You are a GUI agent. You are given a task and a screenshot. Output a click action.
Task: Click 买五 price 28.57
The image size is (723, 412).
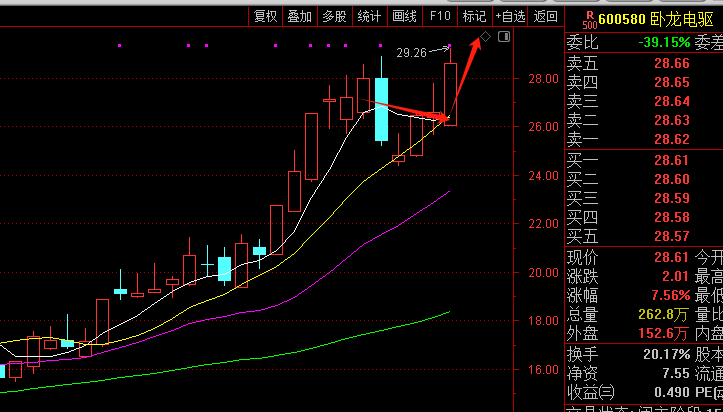pyautogui.click(x=672, y=236)
